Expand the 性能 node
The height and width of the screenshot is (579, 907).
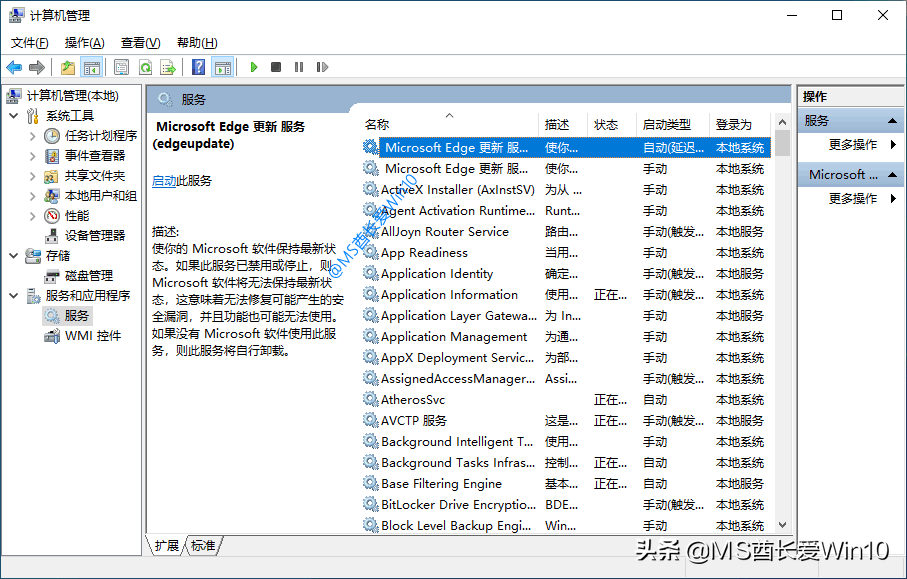click(32, 216)
